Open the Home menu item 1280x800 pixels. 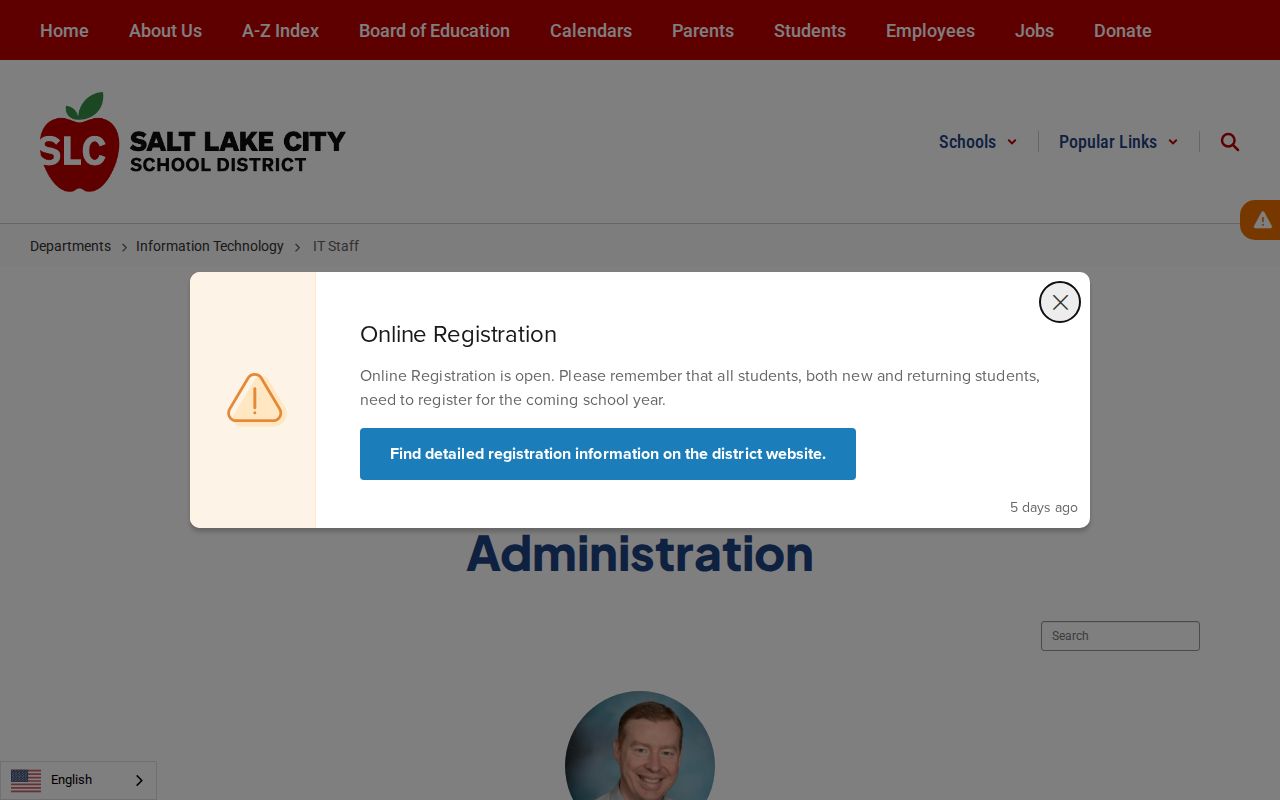64,31
